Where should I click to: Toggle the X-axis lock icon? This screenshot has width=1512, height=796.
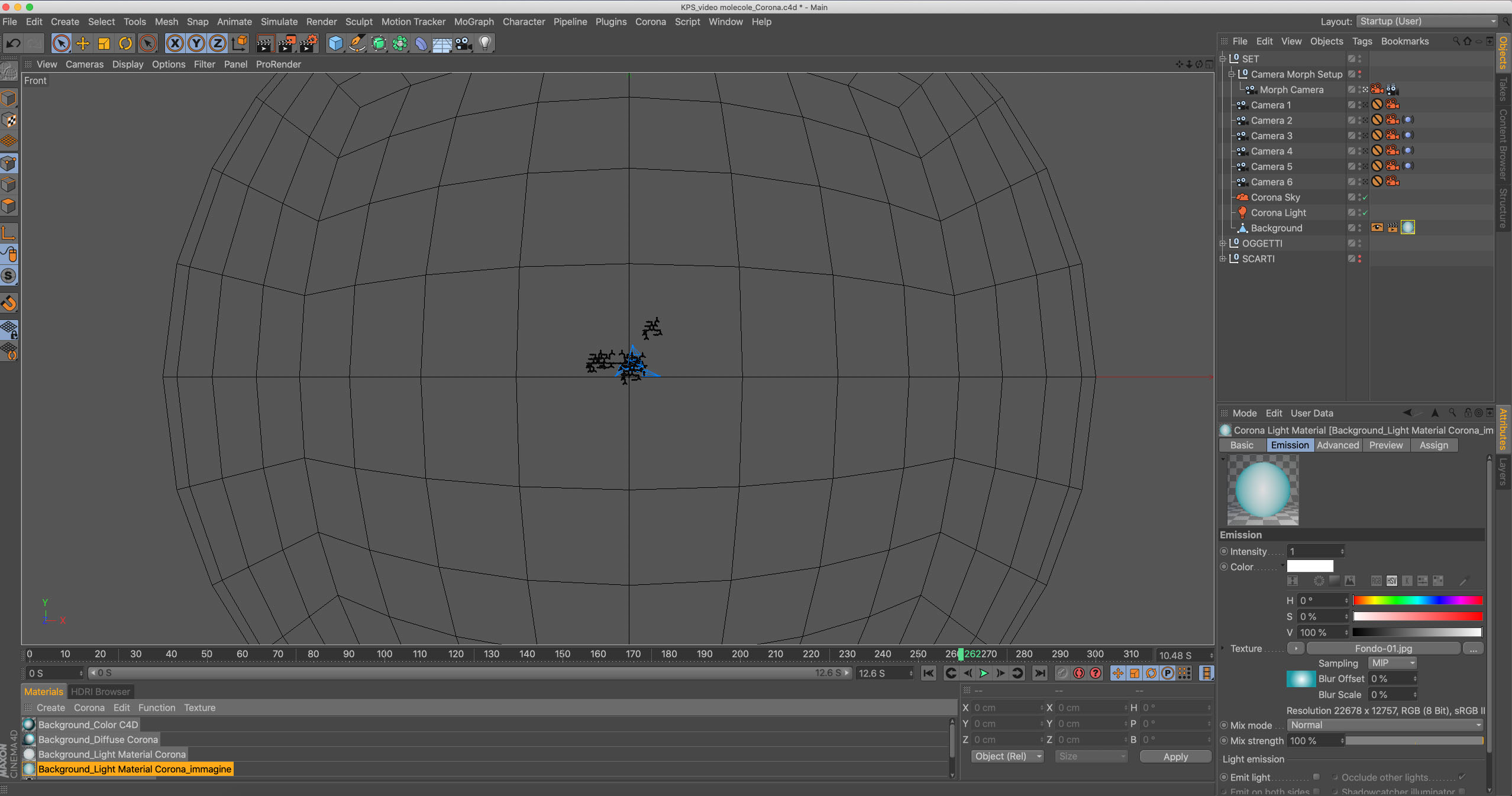click(175, 43)
